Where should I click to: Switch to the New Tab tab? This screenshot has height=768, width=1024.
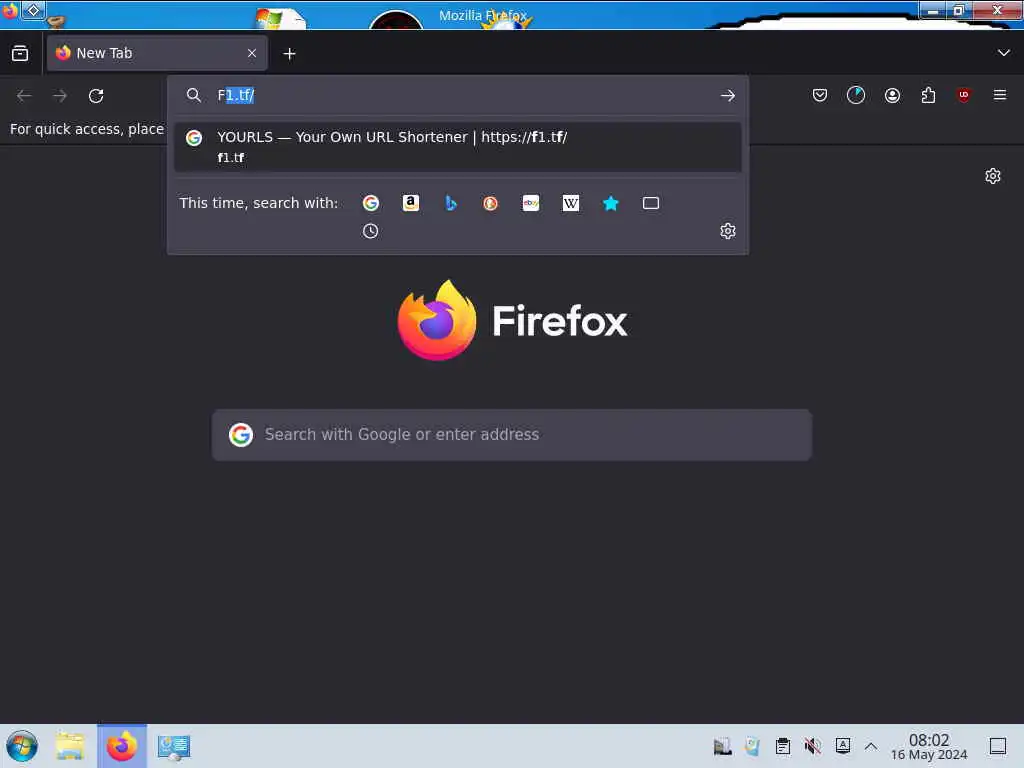coord(157,53)
